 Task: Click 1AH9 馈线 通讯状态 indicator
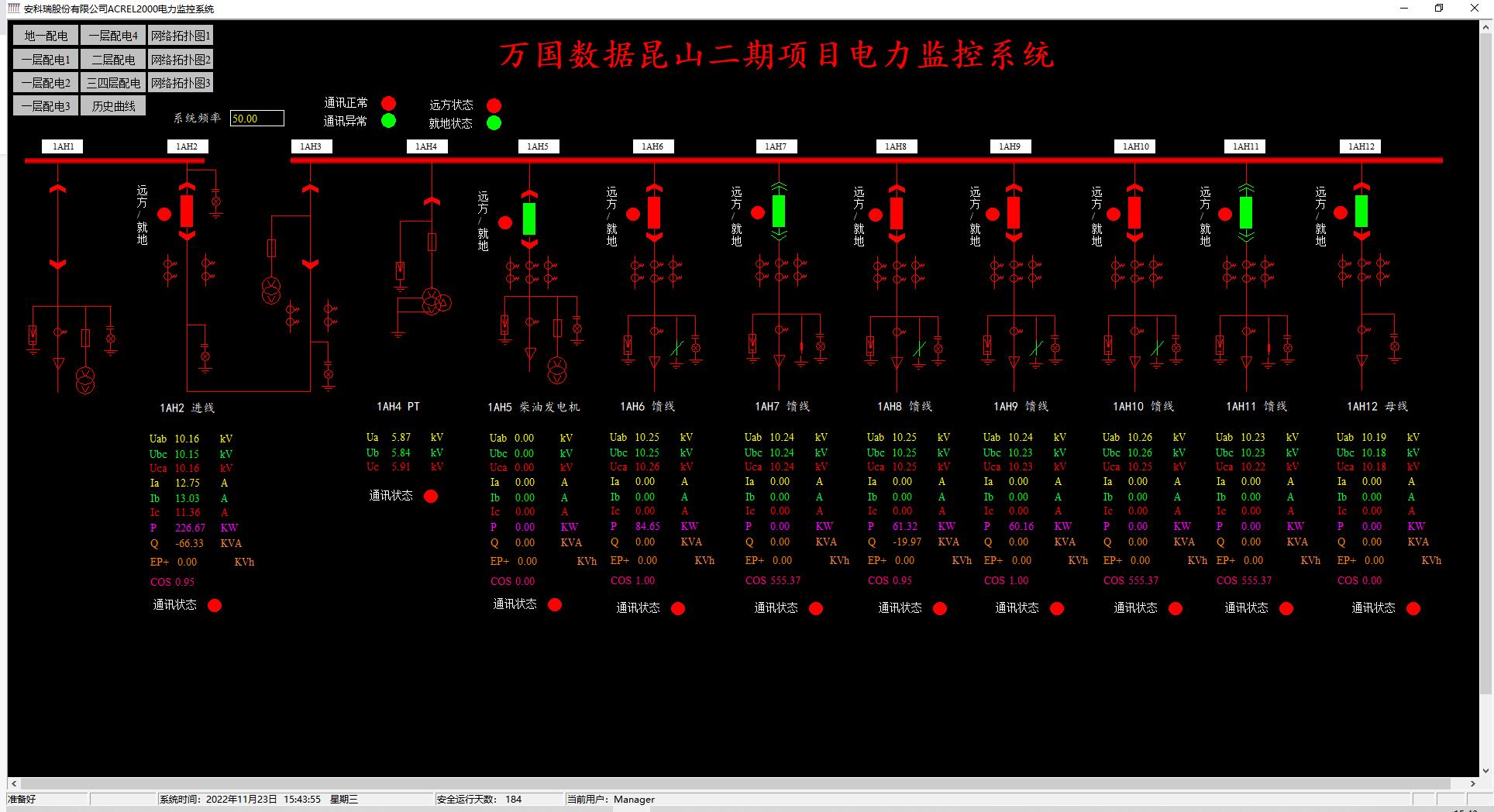(x=1057, y=609)
